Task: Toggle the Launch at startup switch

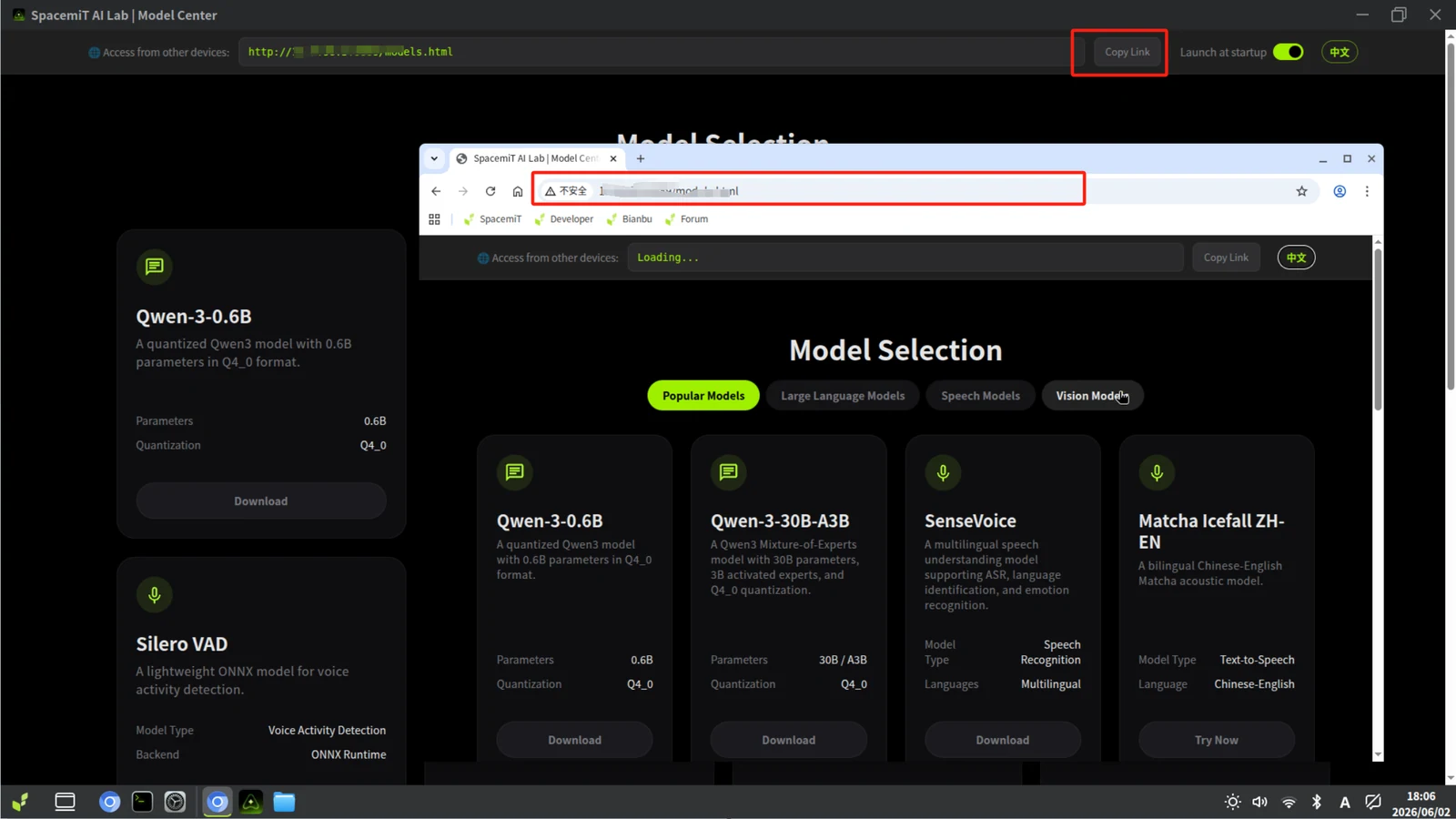Action: [x=1288, y=52]
